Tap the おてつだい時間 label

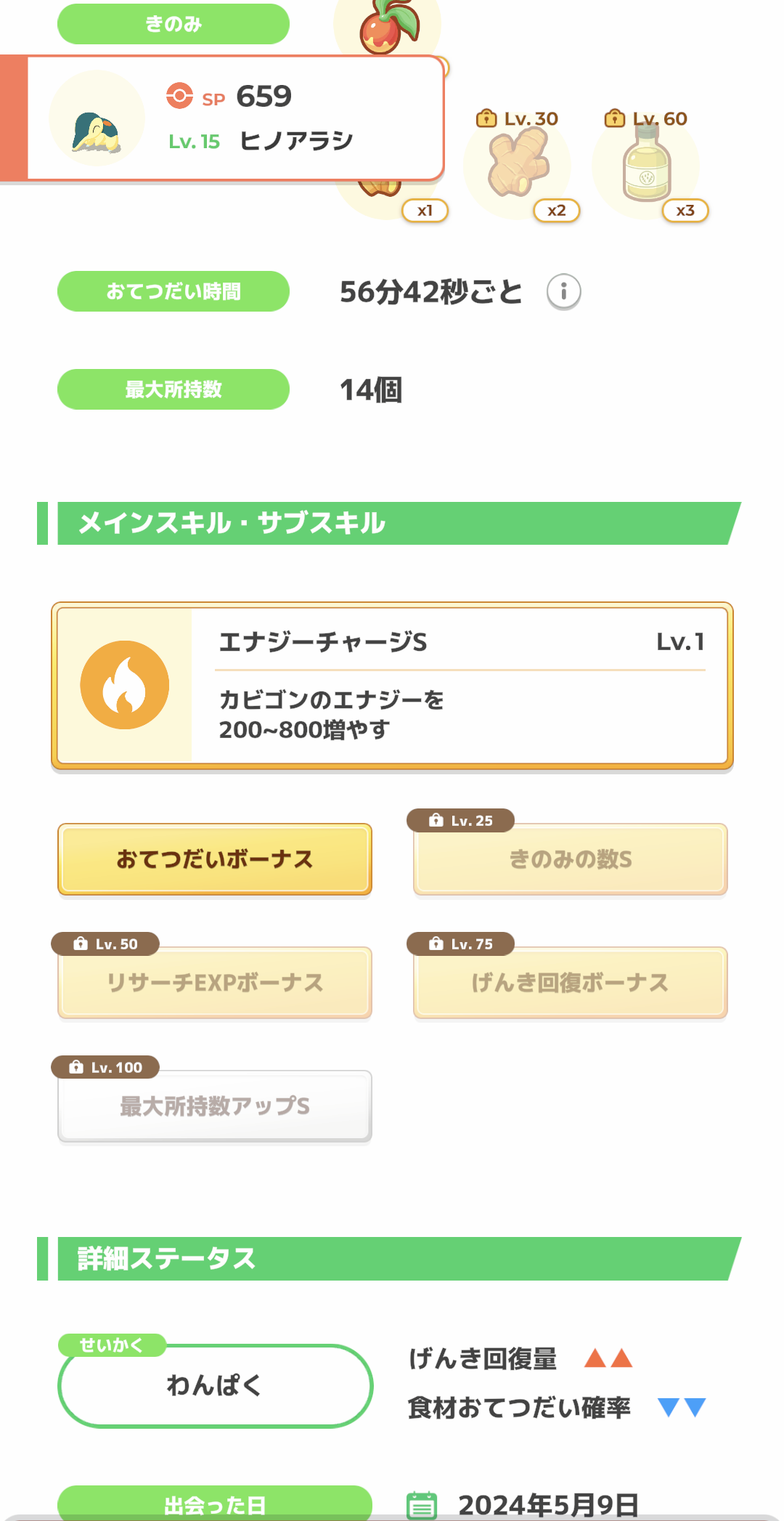173,291
